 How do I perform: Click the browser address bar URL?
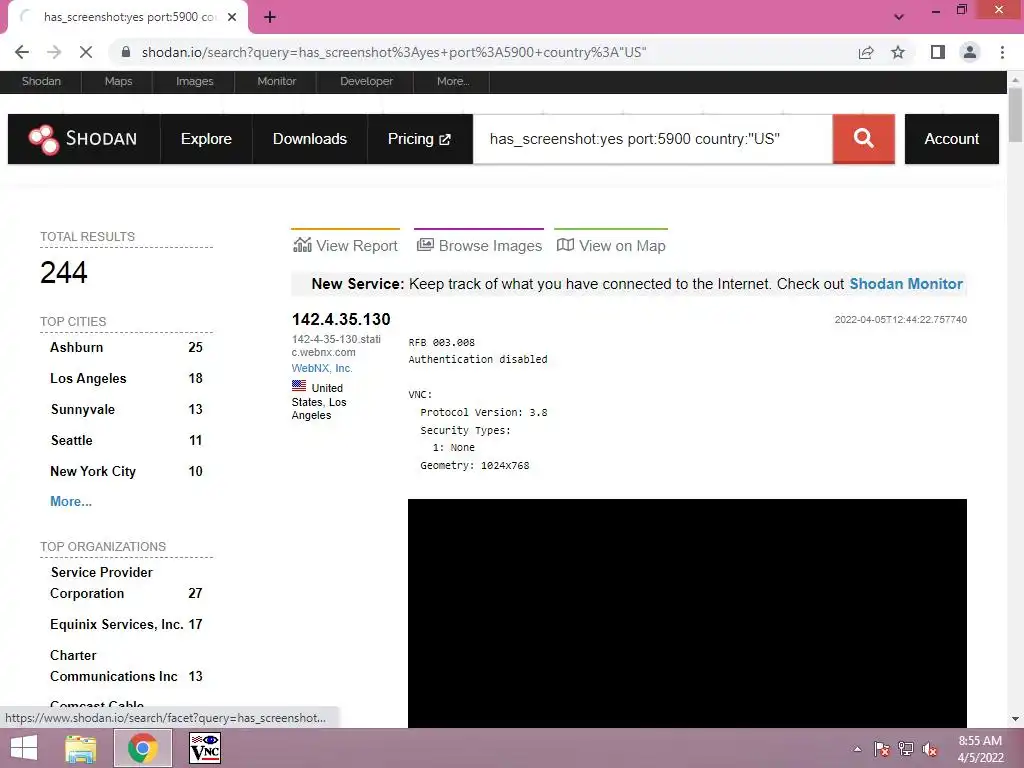(394, 52)
